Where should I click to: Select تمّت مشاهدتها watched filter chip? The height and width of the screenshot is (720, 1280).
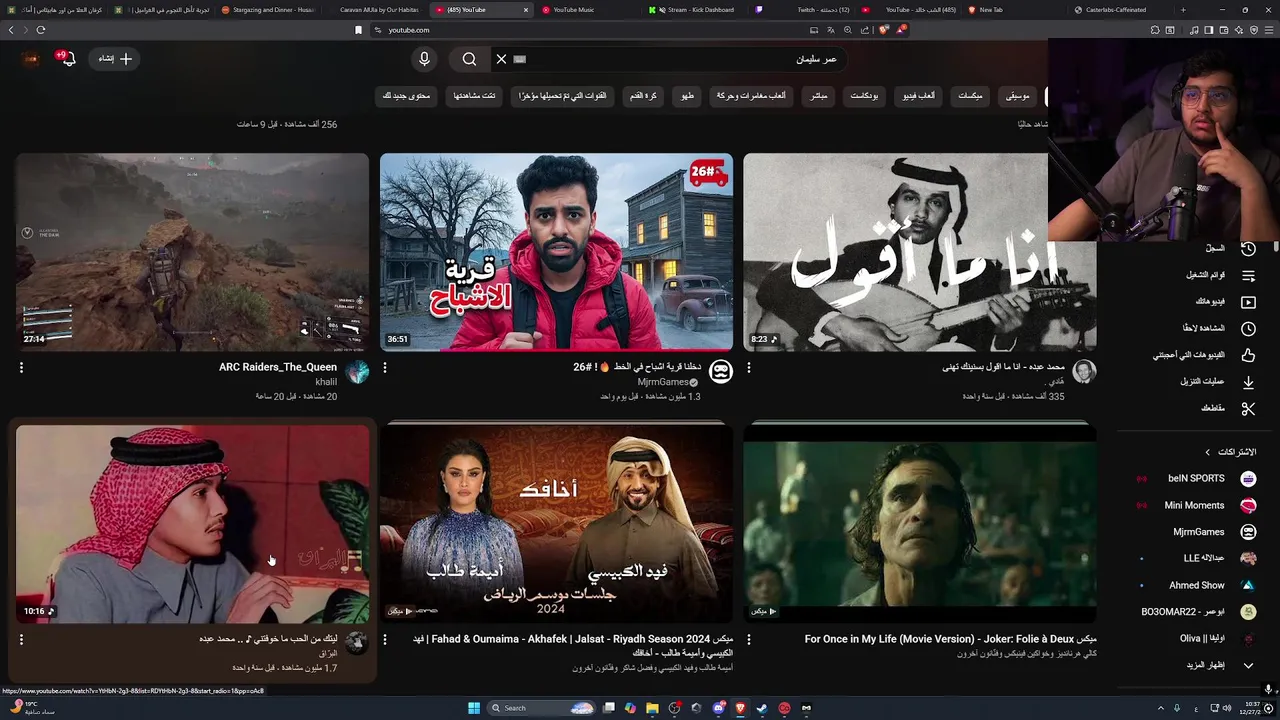tap(474, 96)
